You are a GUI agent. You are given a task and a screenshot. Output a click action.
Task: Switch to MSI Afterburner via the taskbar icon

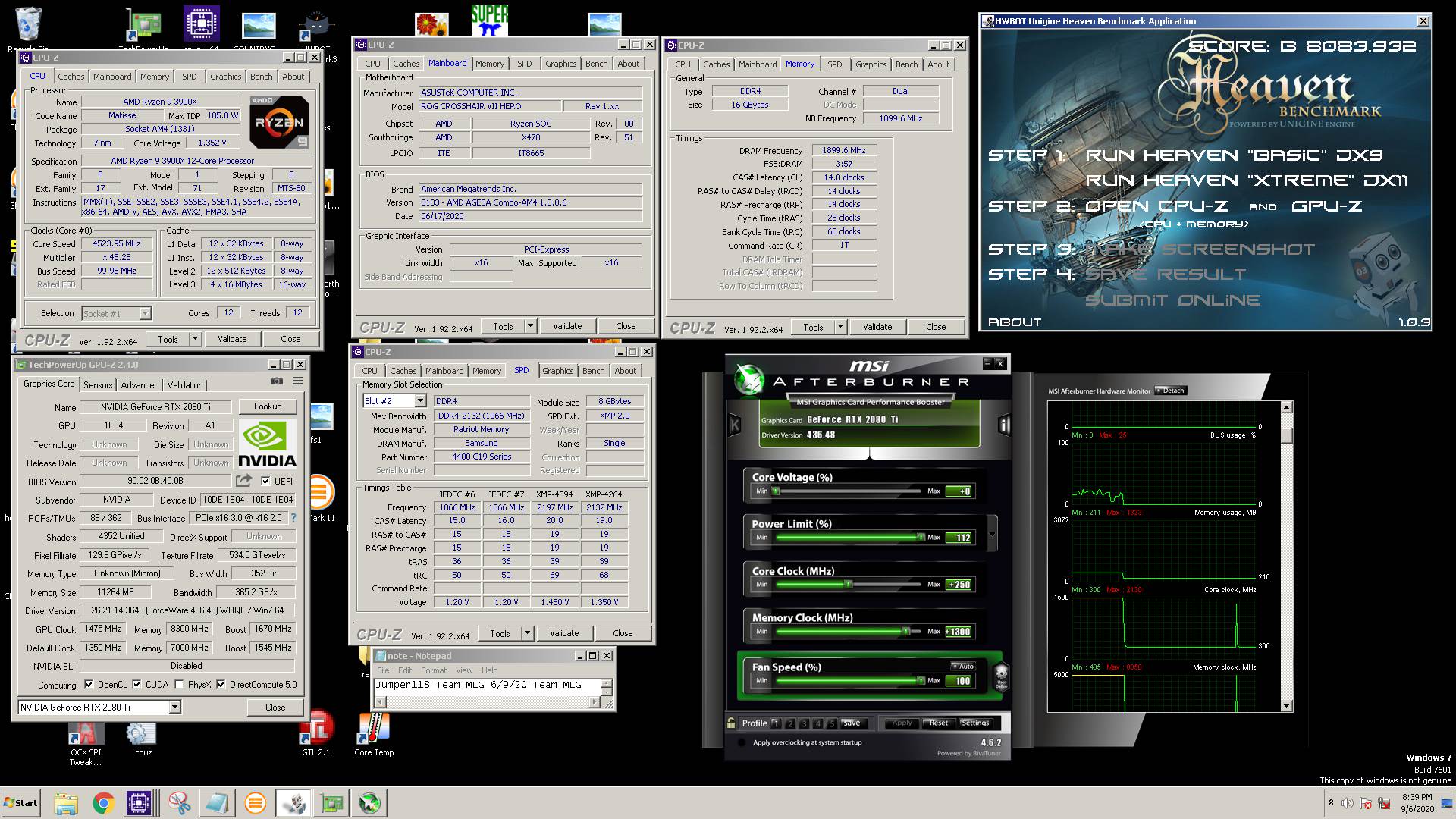(x=369, y=803)
